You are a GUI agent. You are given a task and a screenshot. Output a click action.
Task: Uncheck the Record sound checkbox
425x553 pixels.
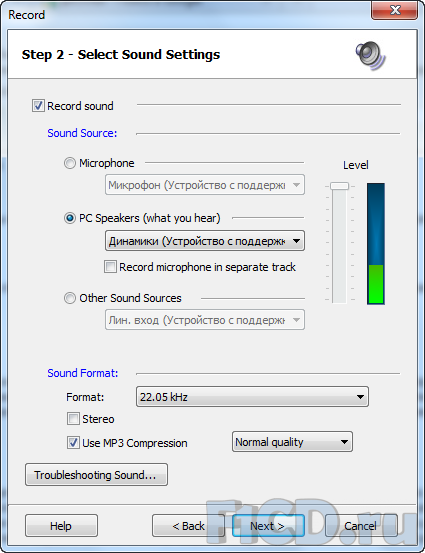(x=38, y=105)
